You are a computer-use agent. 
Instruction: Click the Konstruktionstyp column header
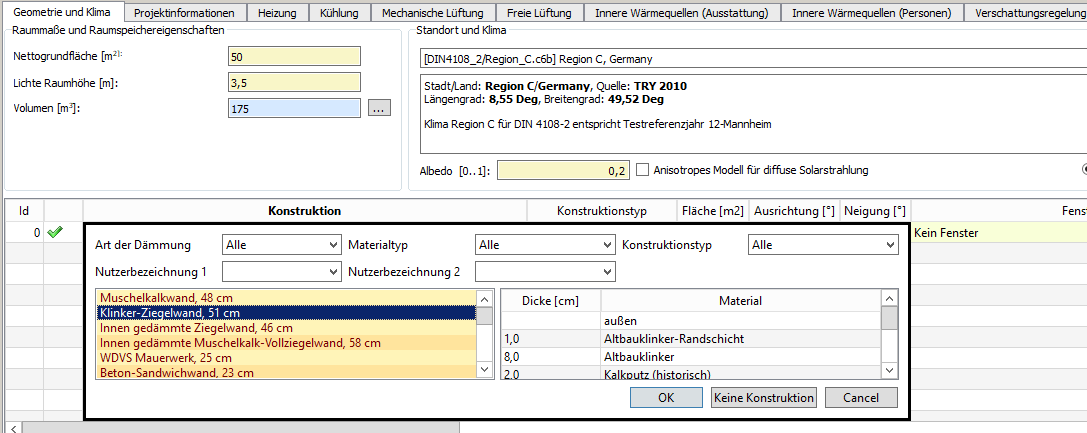[x=602, y=211]
